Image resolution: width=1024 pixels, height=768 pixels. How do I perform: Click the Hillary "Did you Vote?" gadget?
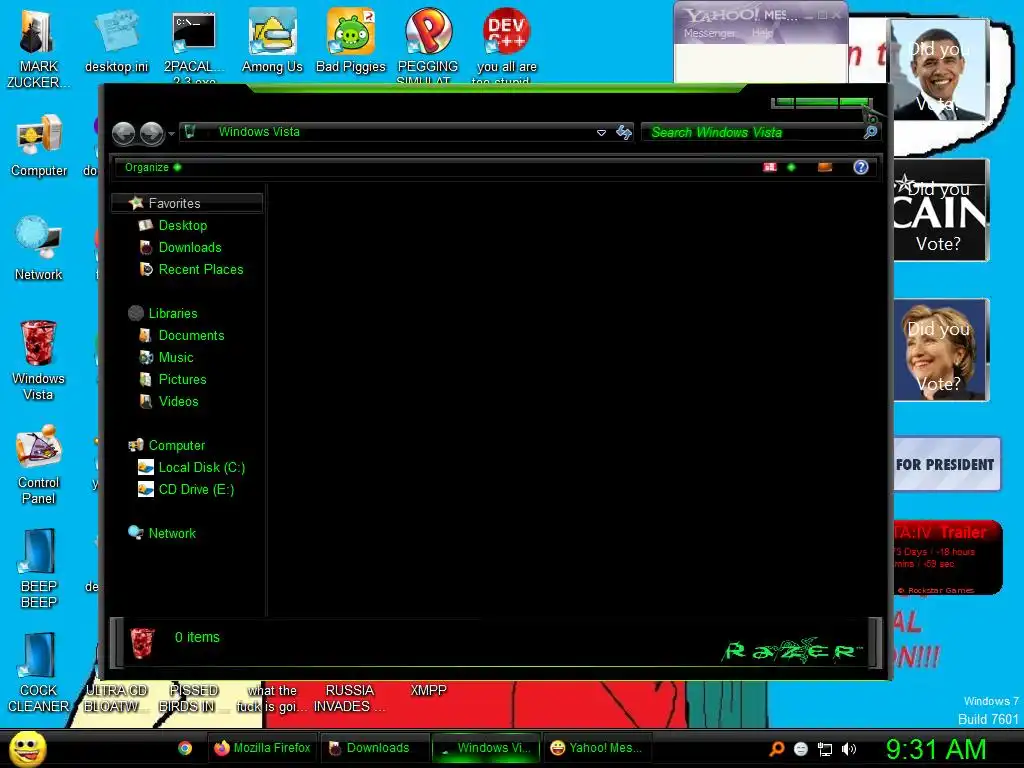pos(941,350)
